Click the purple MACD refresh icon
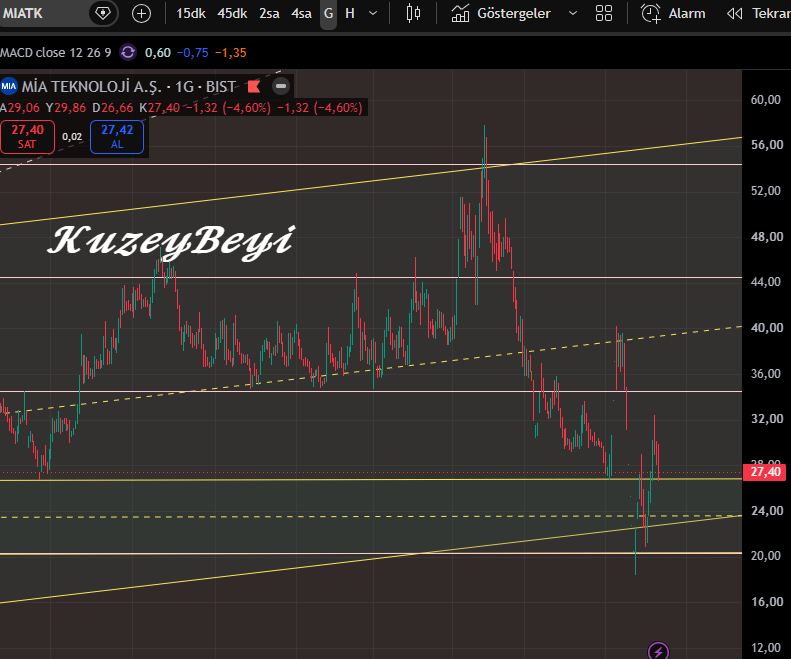The height and width of the screenshot is (659, 791). point(128,52)
